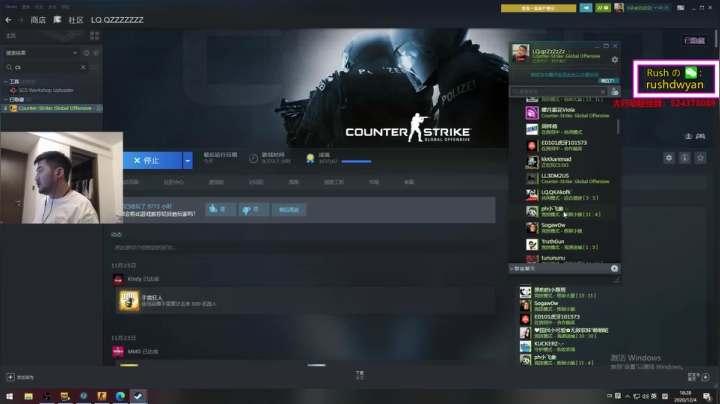The image size is (720, 404).
Task: Click the yellow banner button in title bar
Action: 538,8
